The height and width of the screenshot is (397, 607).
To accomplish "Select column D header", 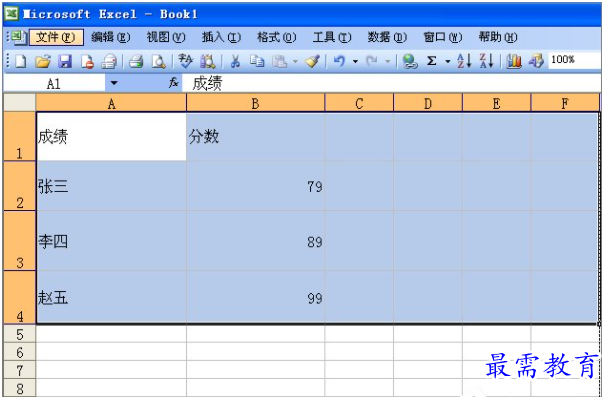I will 428,103.
